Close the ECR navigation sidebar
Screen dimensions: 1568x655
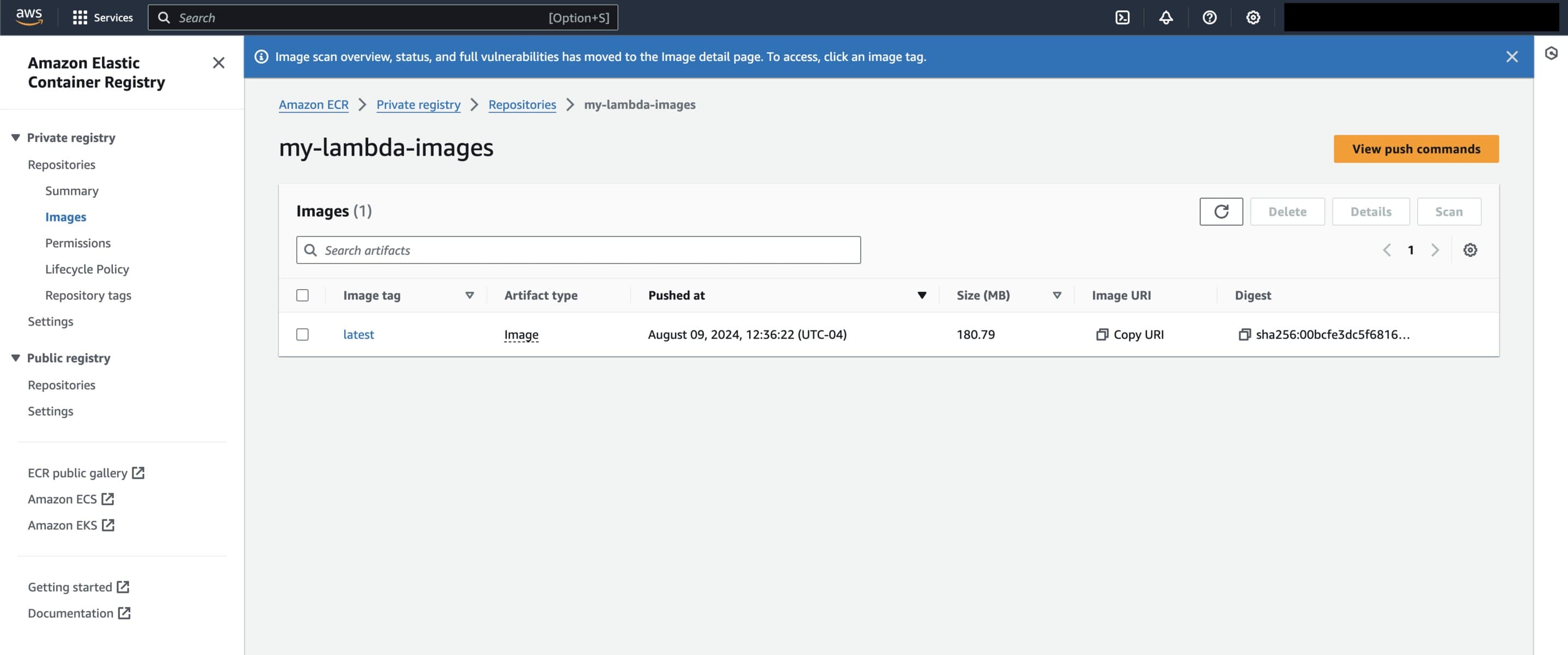tap(218, 63)
